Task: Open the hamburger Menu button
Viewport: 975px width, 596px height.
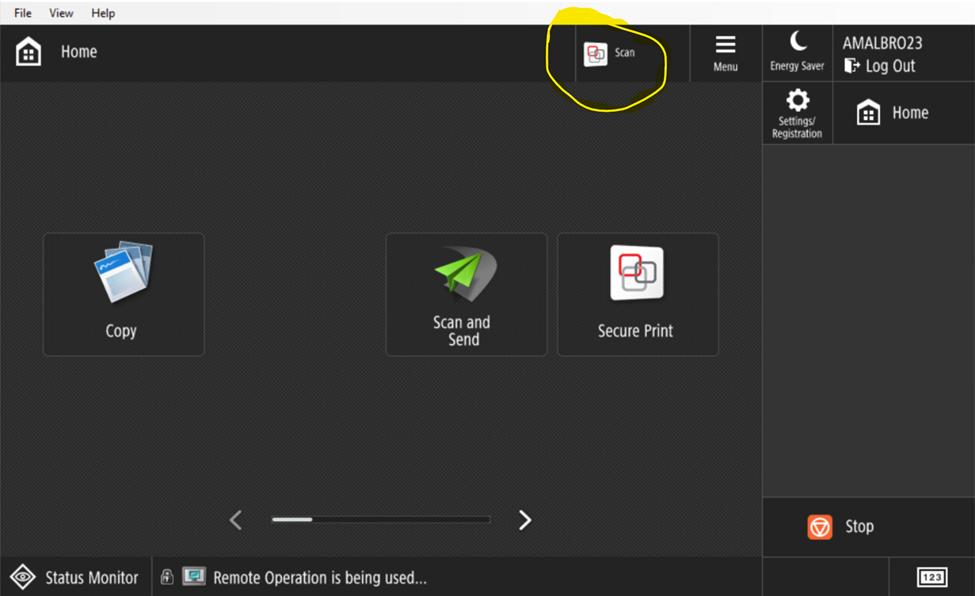Action: point(726,54)
